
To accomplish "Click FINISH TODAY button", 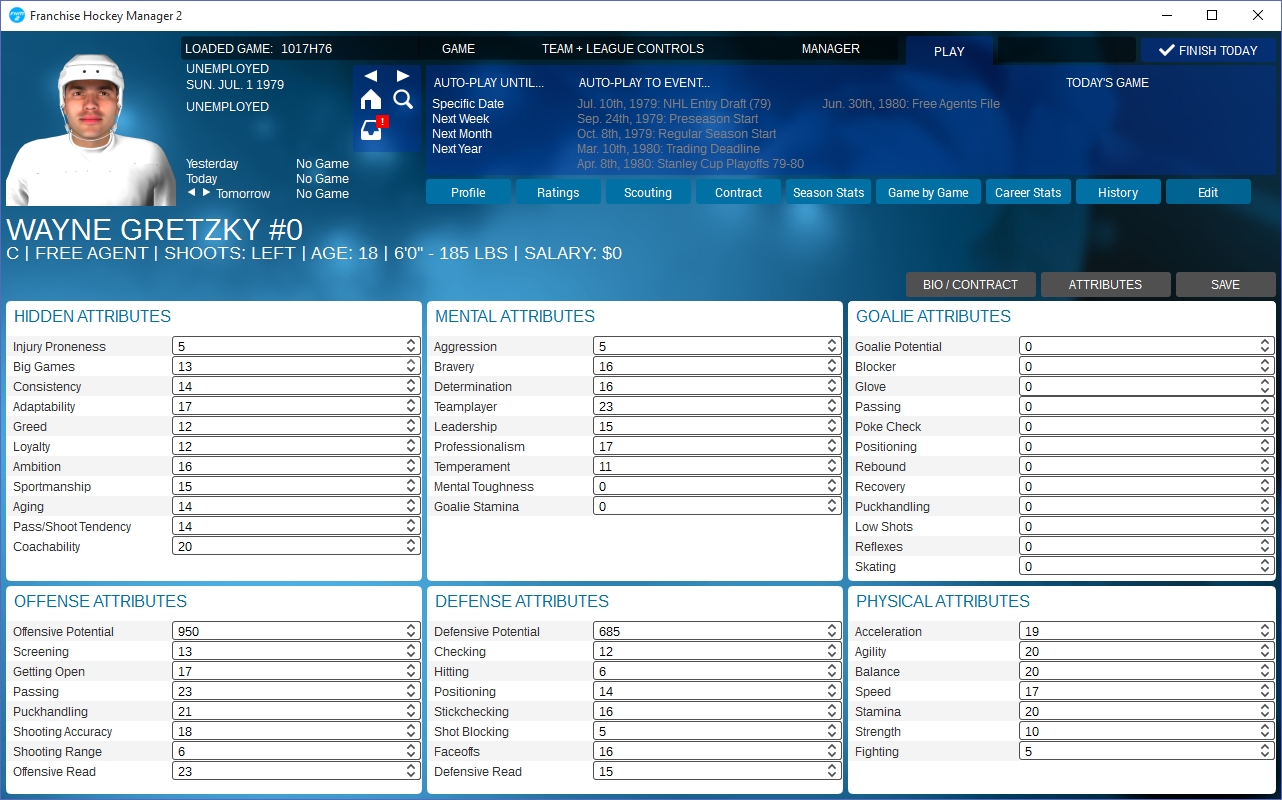I will click(x=1208, y=50).
